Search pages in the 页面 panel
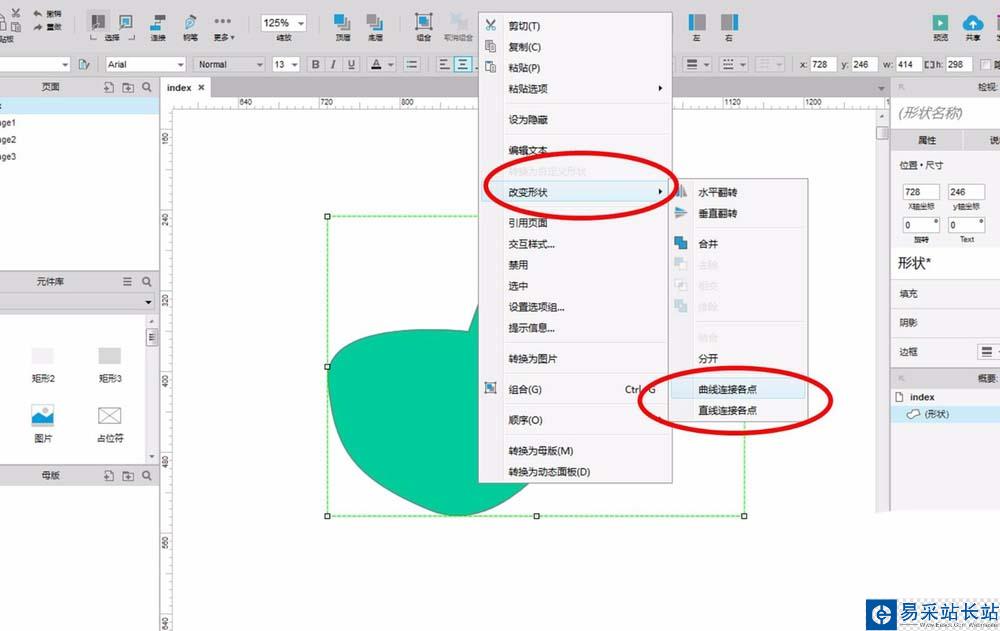1000x631 pixels. [x=147, y=87]
